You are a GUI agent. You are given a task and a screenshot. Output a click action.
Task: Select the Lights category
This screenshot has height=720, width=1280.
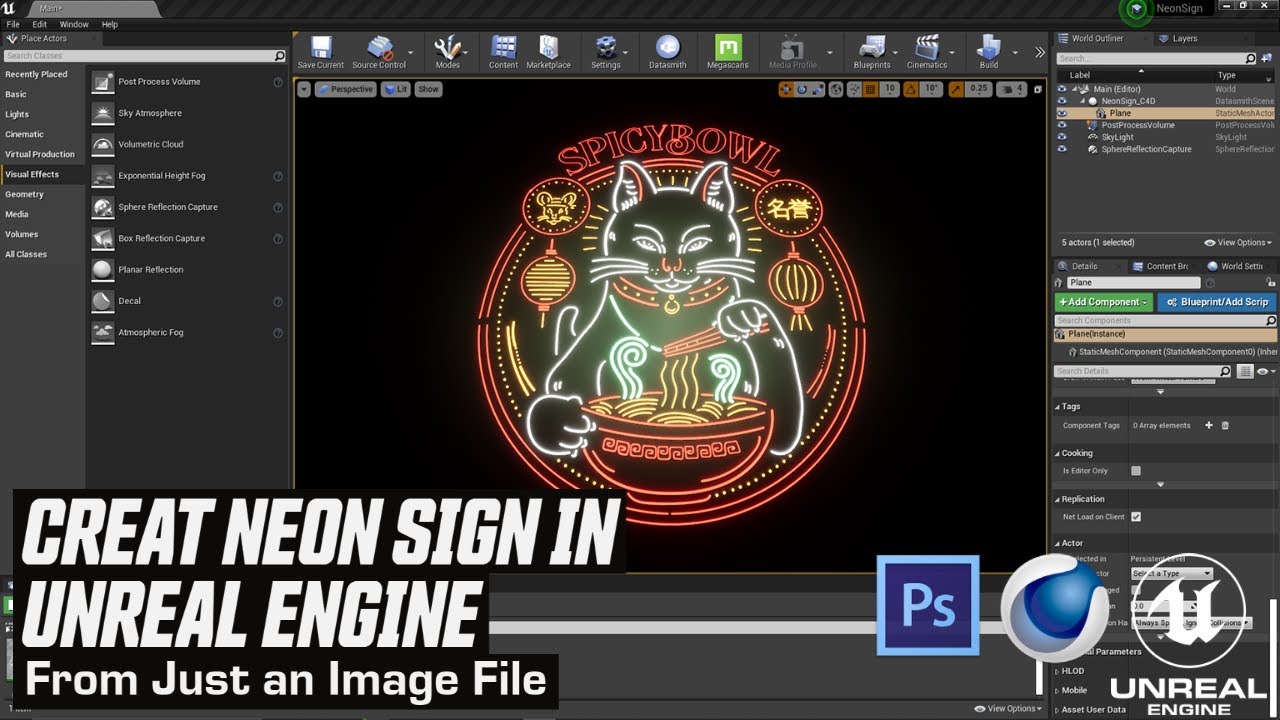click(x=17, y=114)
